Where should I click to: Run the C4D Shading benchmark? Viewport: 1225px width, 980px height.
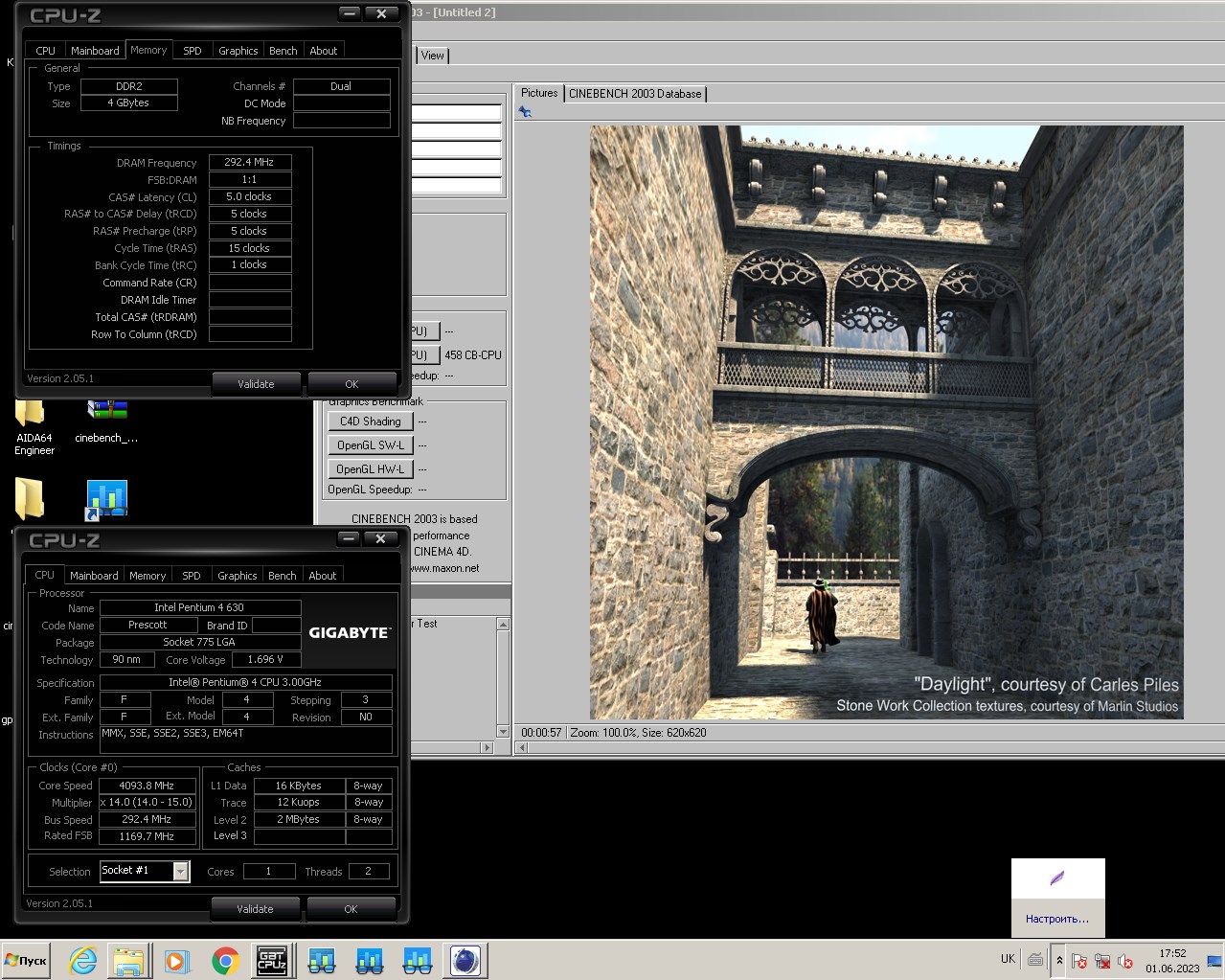[x=371, y=422]
